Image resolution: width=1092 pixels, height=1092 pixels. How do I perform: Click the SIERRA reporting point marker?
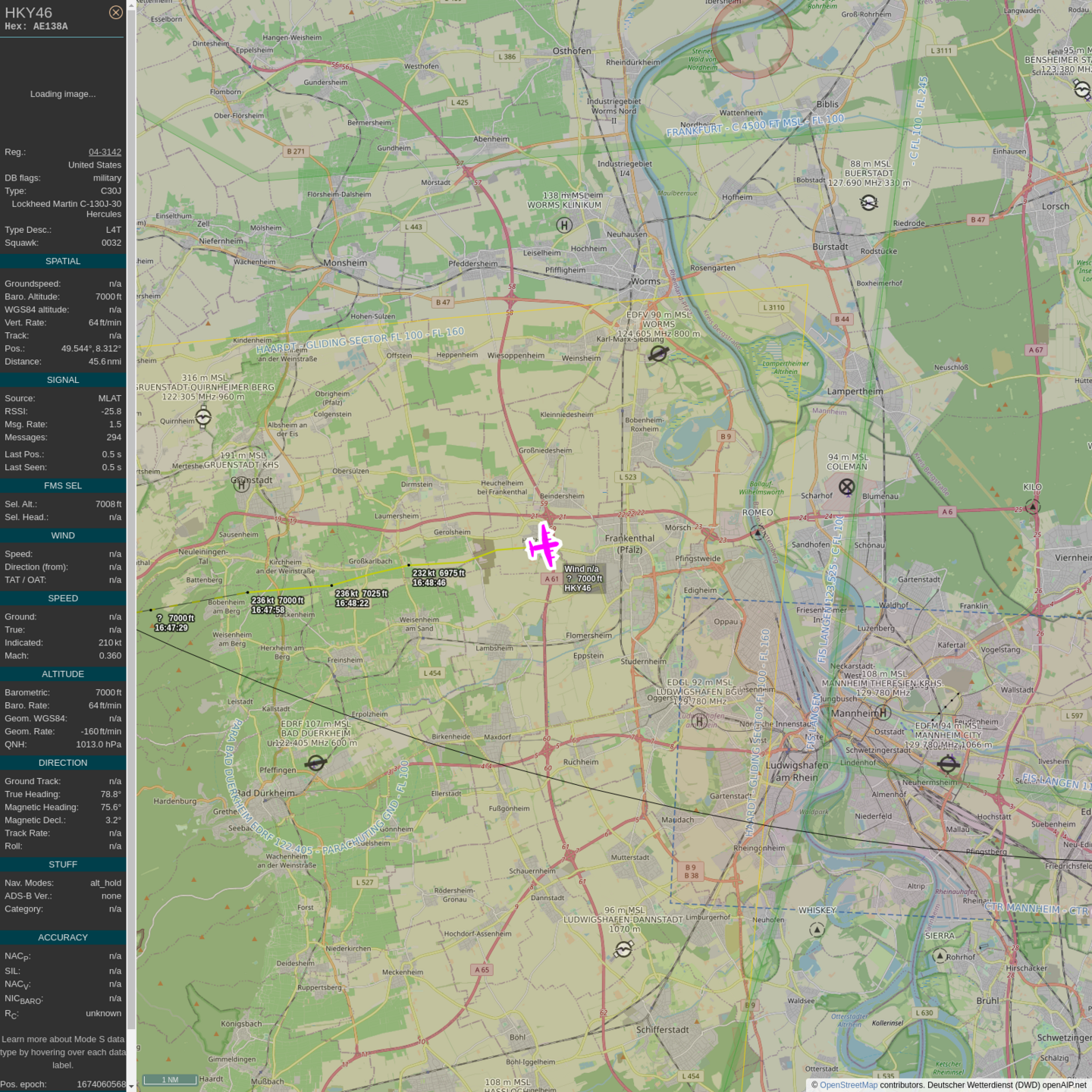click(940, 955)
